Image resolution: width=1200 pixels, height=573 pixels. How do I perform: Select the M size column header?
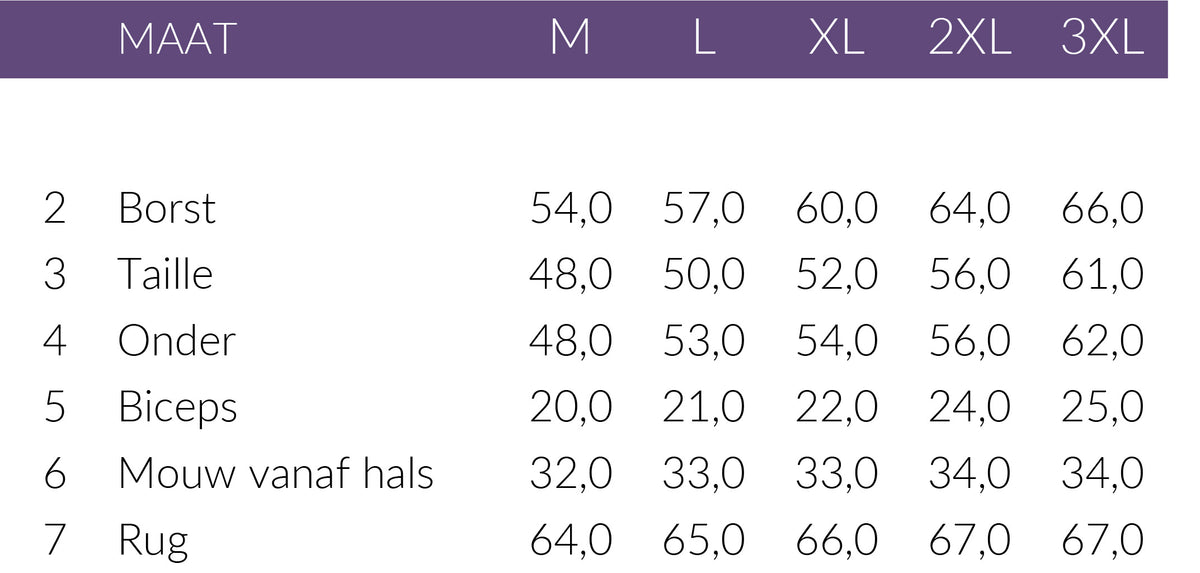click(x=570, y=39)
